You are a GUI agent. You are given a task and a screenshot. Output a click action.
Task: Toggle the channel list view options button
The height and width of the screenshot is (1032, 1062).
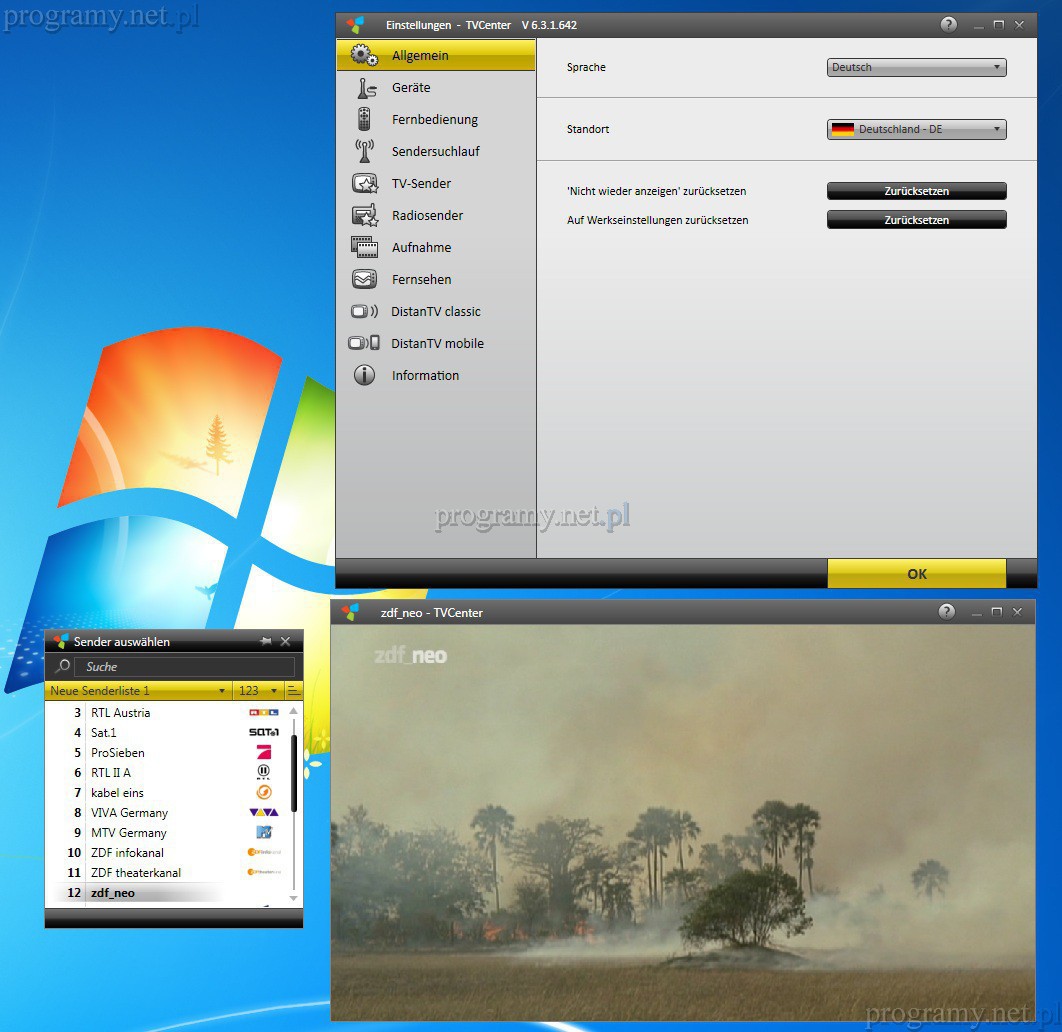pyautogui.click(x=294, y=691)
